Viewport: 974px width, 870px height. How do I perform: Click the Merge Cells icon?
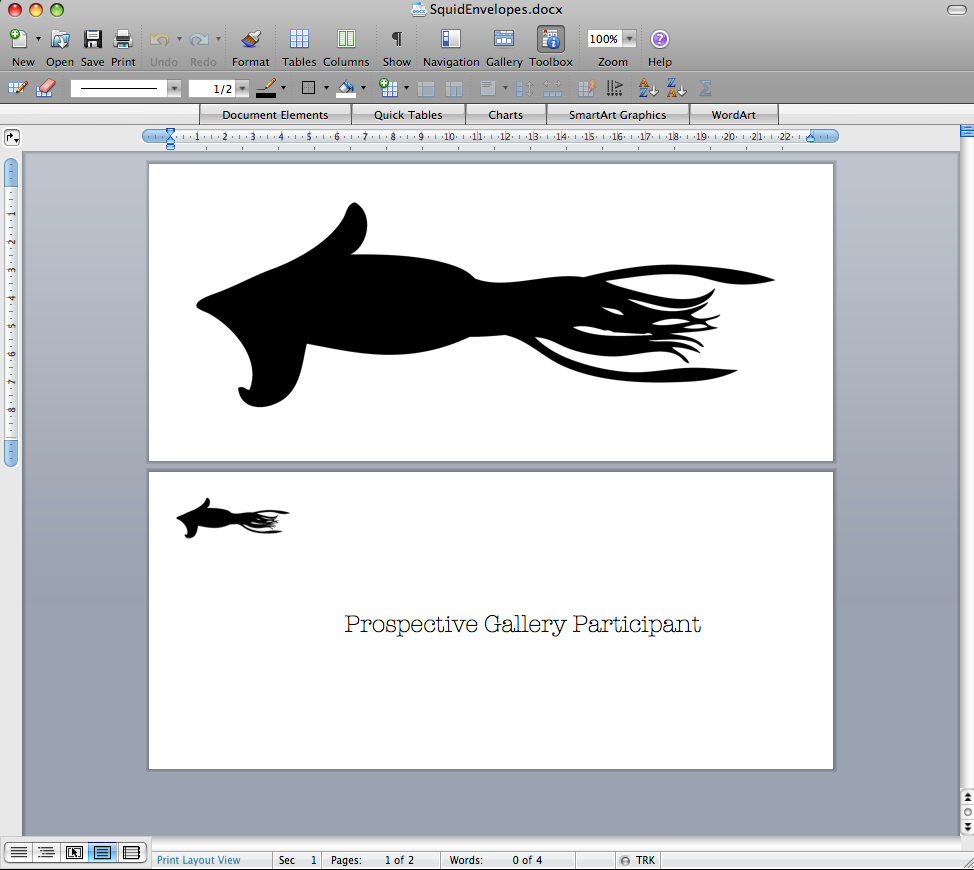point(426,89)
